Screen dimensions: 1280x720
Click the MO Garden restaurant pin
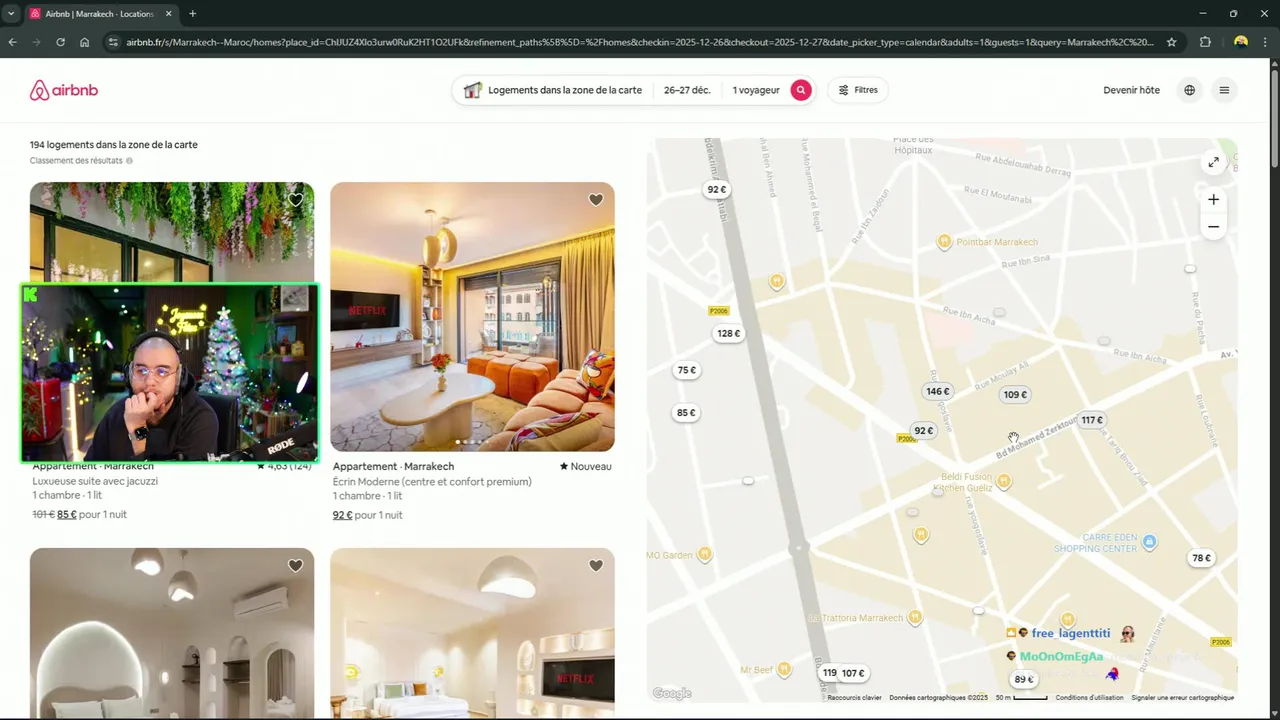[x=705, y=554]
